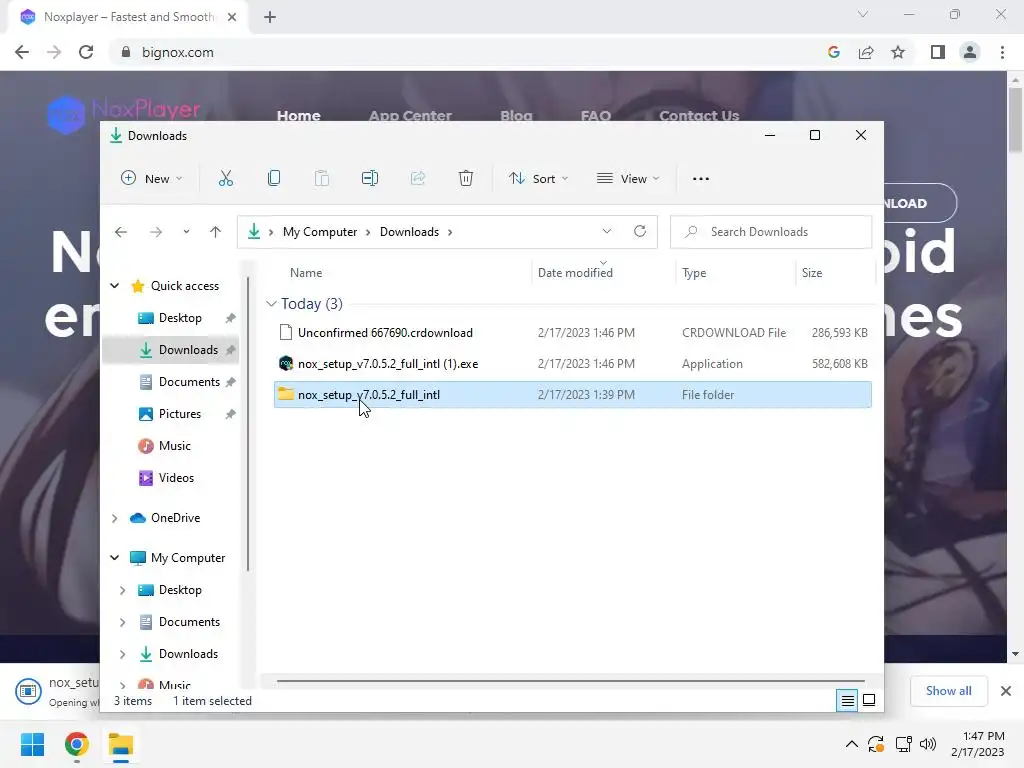Click the Copy icon in Explorer toolbar

274,178
